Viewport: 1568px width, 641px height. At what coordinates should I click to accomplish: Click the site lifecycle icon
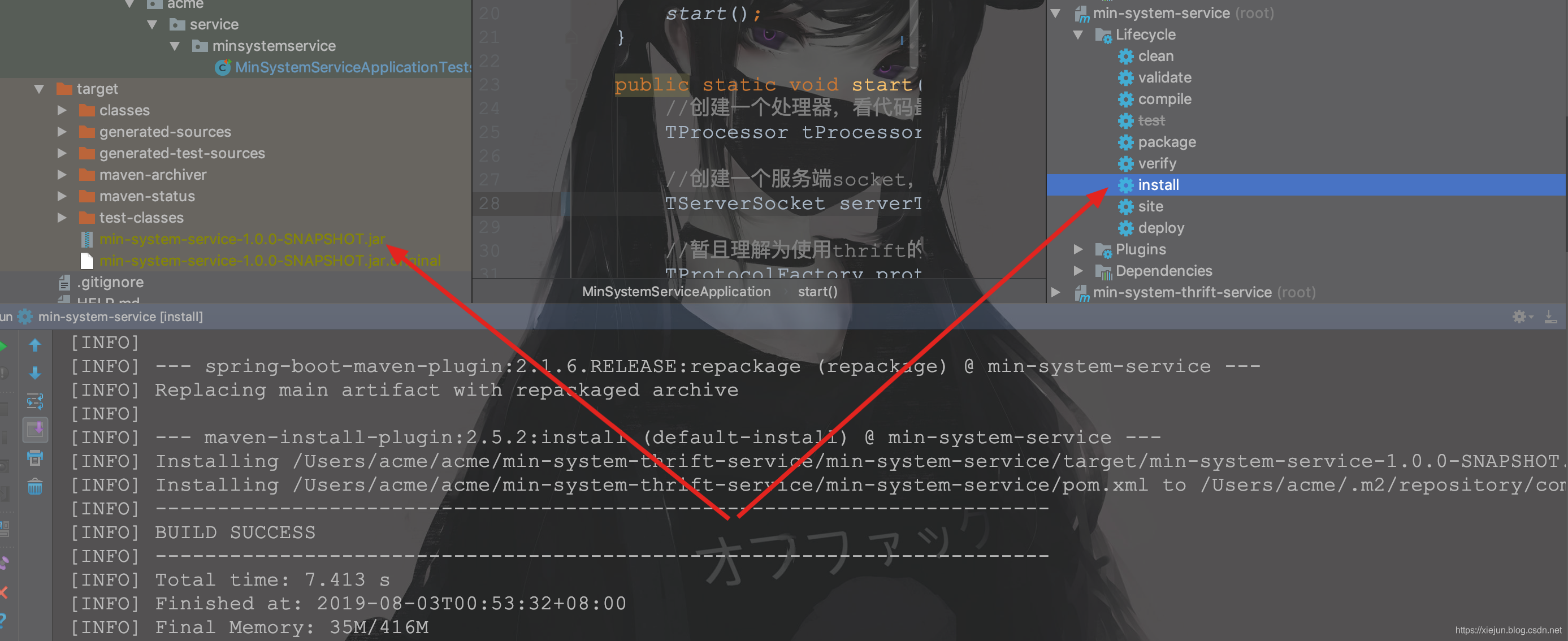pos(1123,206)
